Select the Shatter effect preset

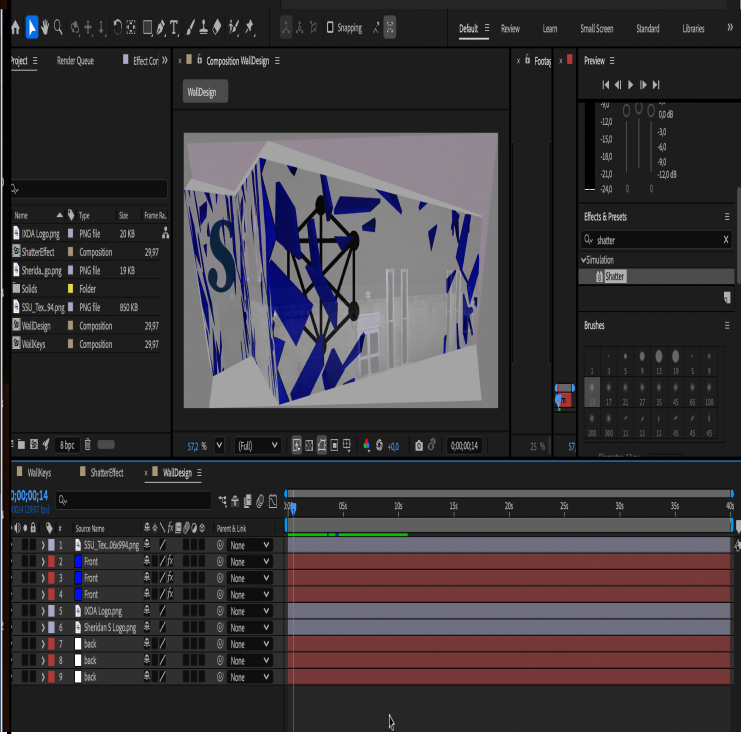click(x=614, y=276)
